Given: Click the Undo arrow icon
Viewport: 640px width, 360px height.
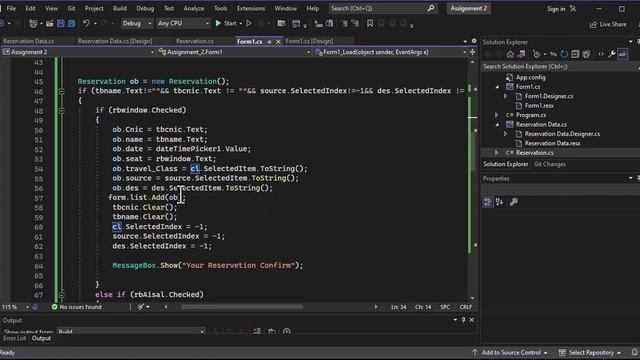Looking at the screenshot, I should tap(86, 24).
